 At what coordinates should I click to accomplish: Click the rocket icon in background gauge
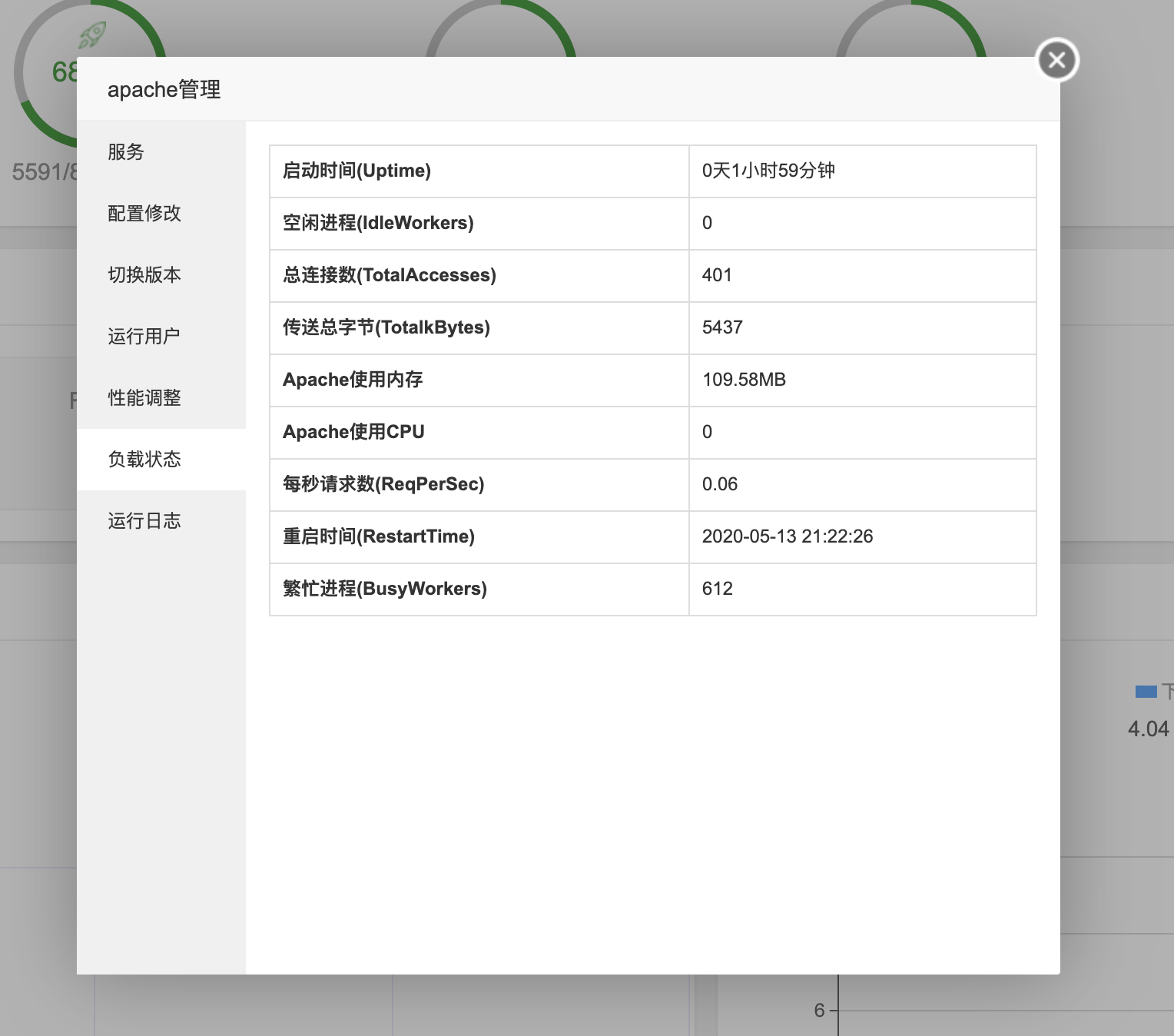tap(92, 35)
